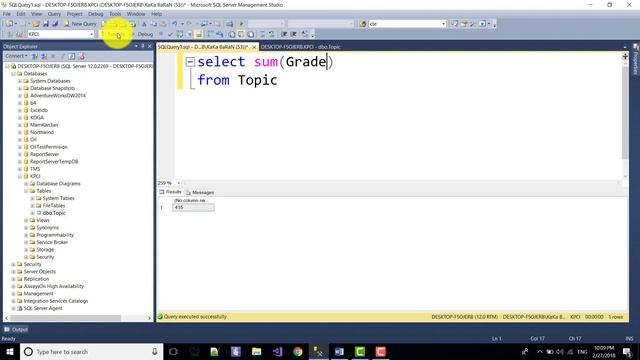This screenshot has height=360, width=640.
Task: Open the File menu
Action: (x=7, y=14)
